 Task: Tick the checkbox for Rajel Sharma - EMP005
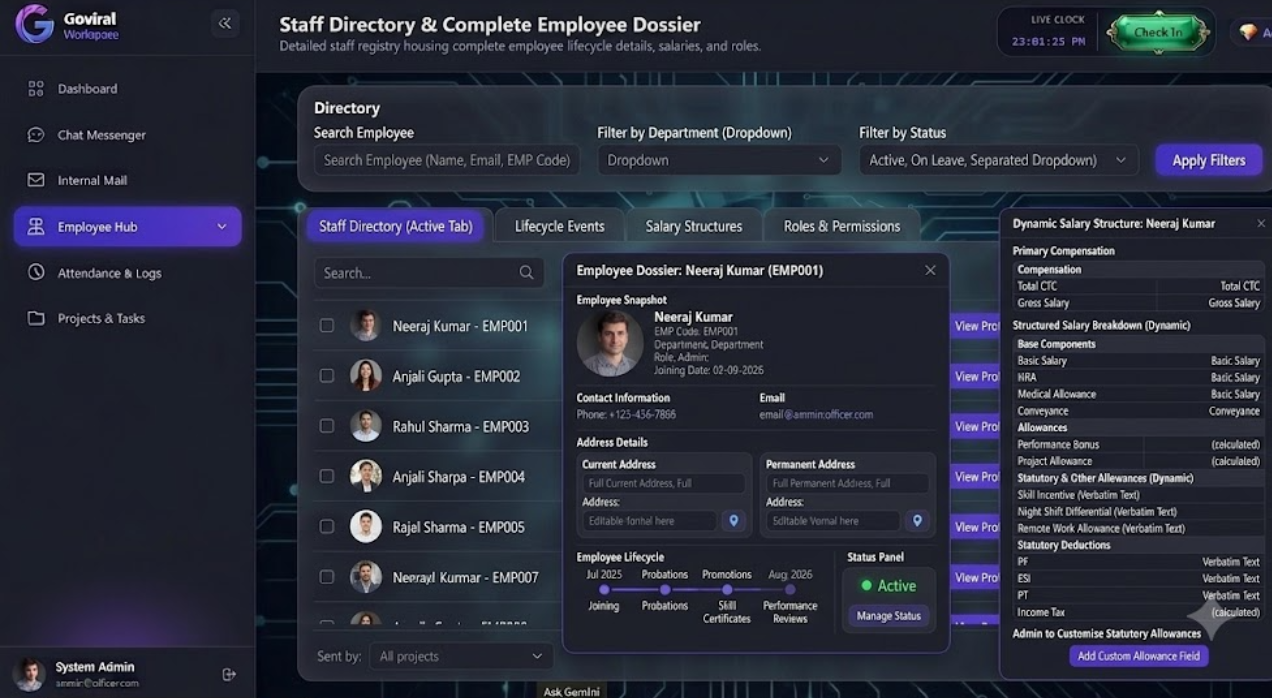coord(327,527)
